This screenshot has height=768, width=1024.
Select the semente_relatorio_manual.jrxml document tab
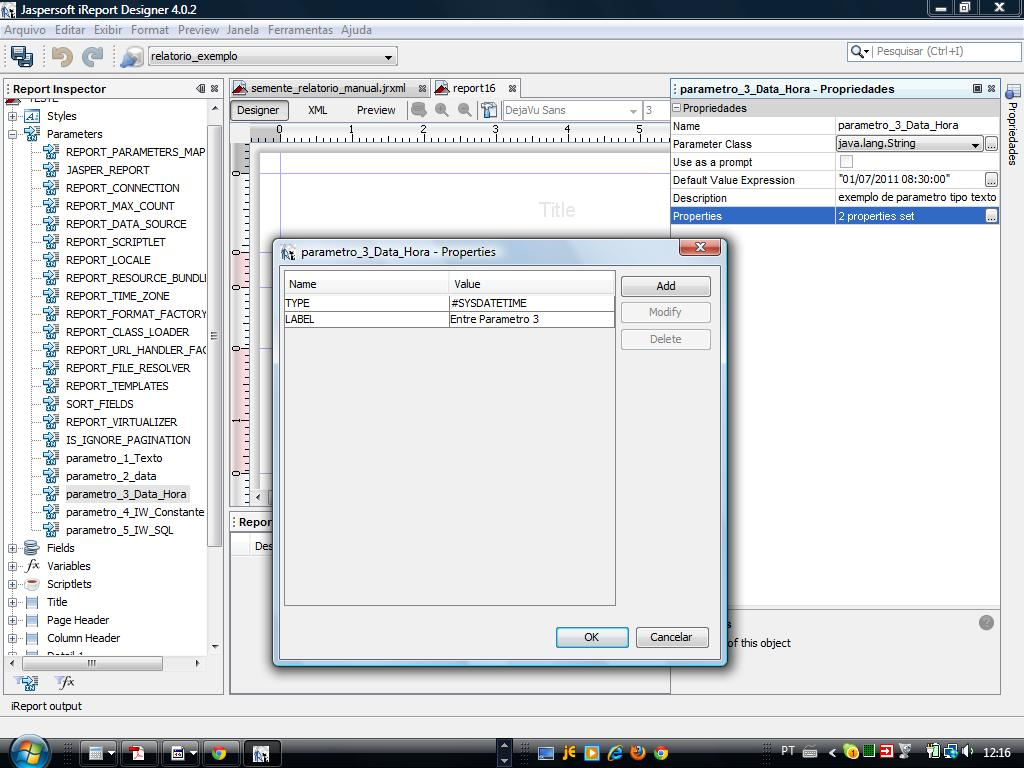pos(328,88)
